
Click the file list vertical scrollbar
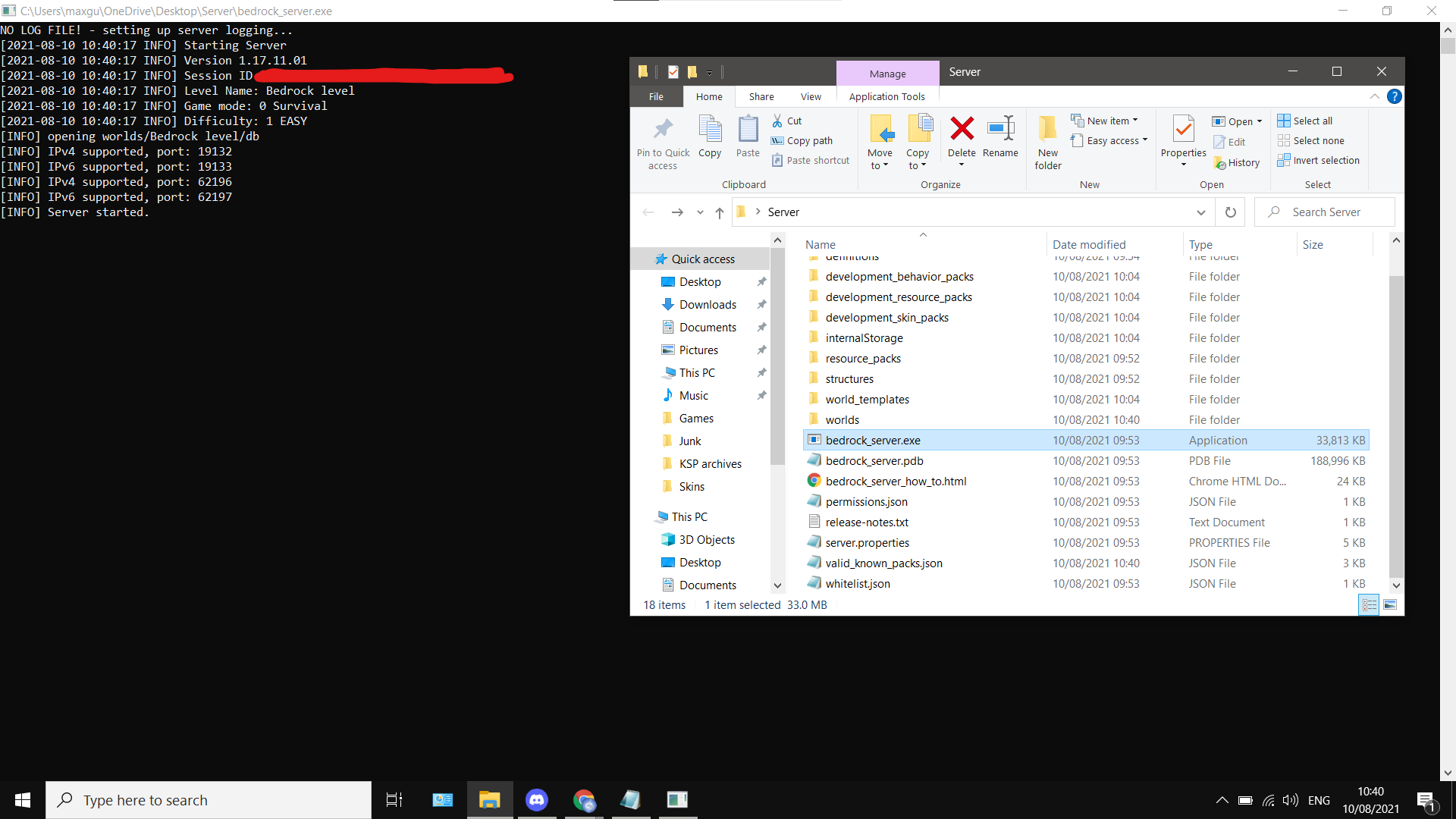click(x=1396, y=425)
